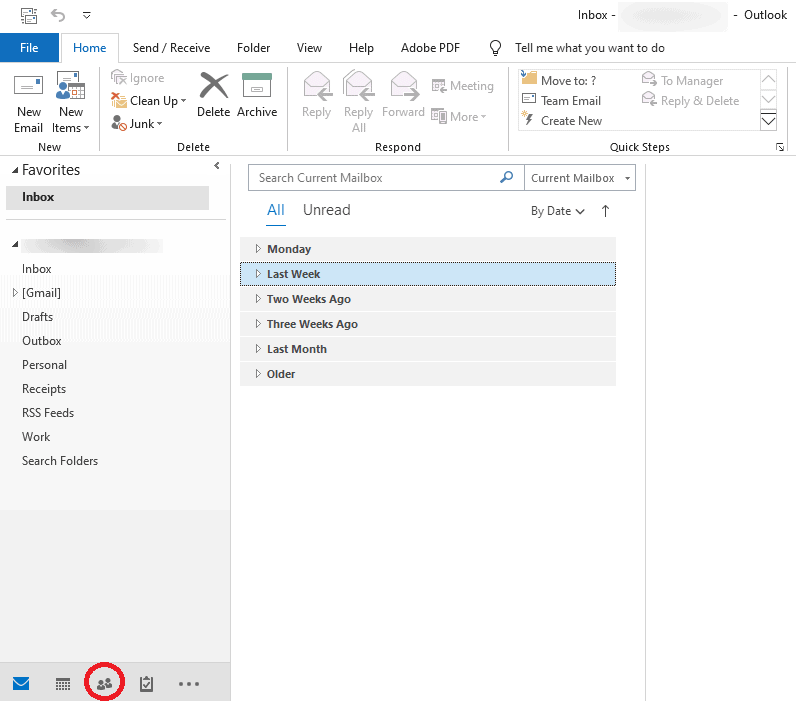Screen dimensions: 796x701
Task: Open People view from bottom navigation
Action: coord(105,684)
